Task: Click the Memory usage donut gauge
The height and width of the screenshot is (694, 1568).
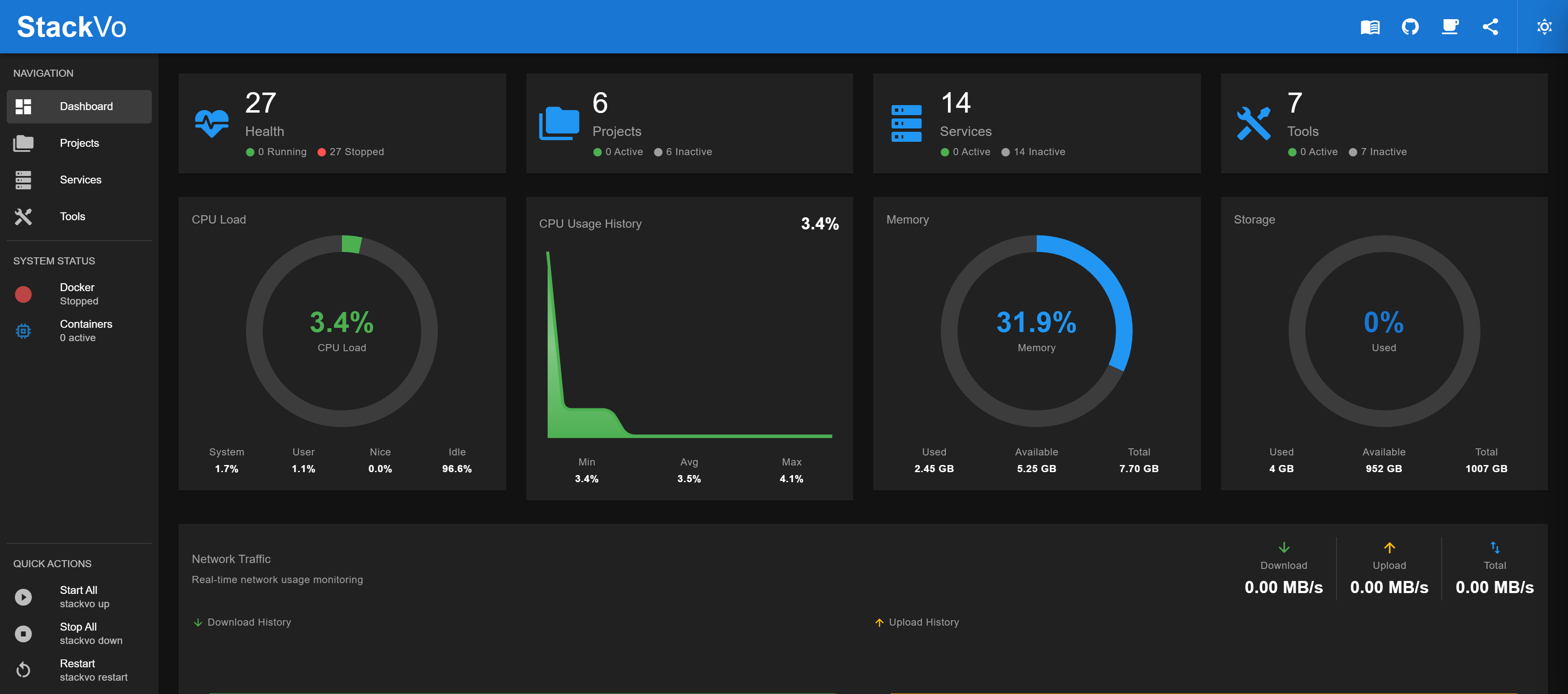Action: pyautogui.click(x=1037, y=331)
